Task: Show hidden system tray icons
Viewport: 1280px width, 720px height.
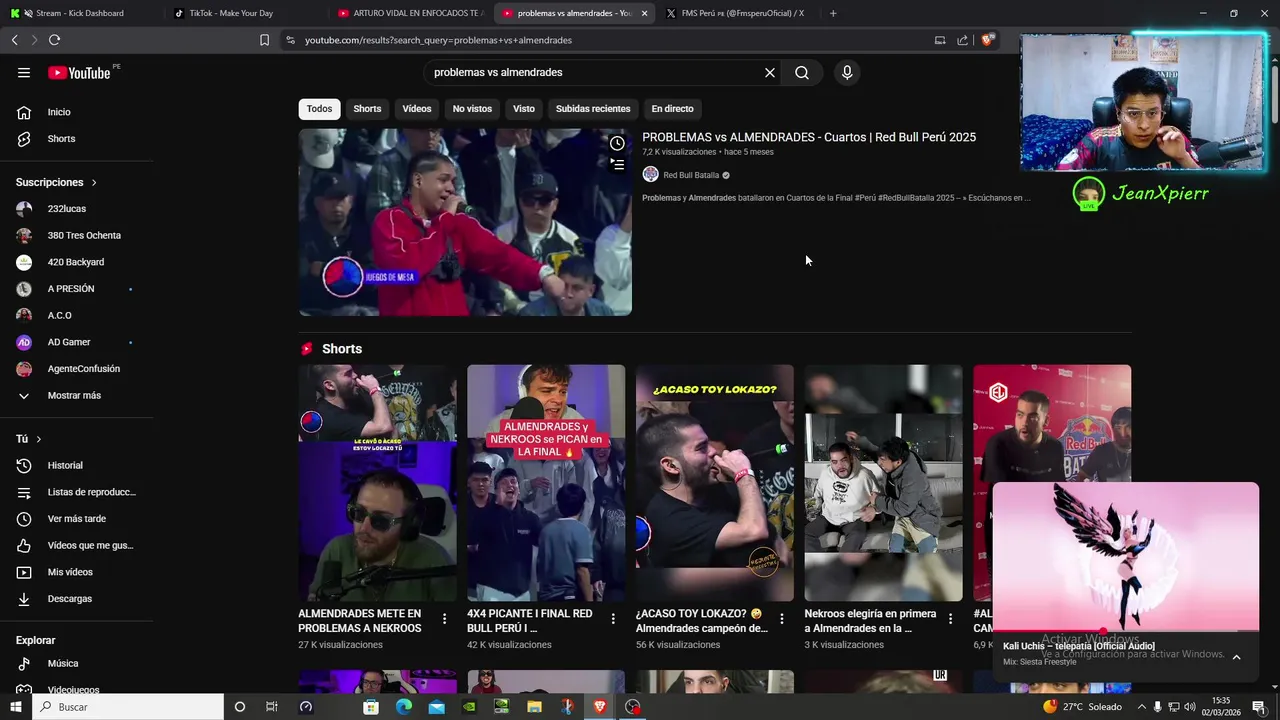Action: pyautogui.click(x=1142, y=707)
